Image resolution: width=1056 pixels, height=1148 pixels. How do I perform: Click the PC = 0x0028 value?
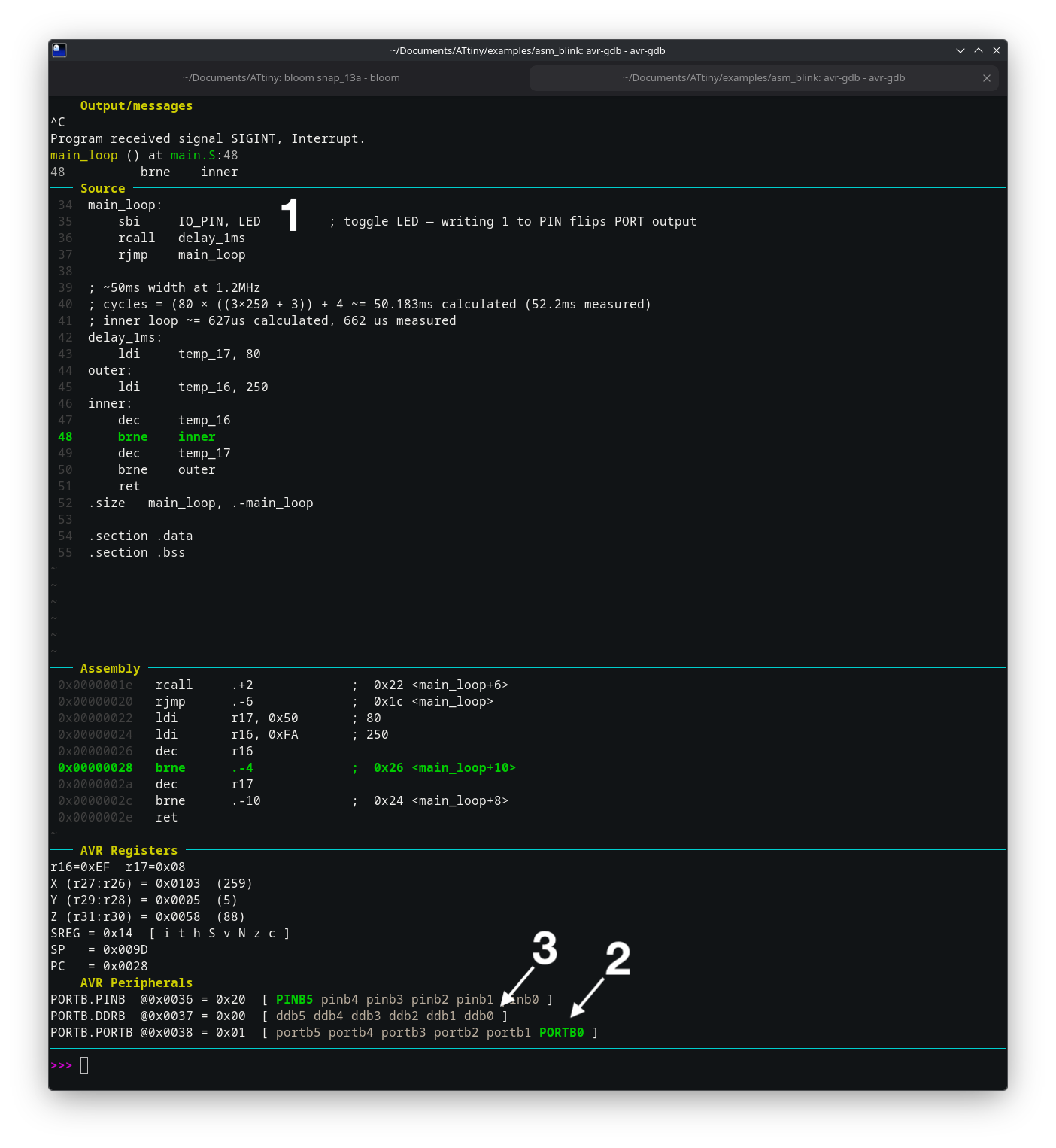[99, 967]
